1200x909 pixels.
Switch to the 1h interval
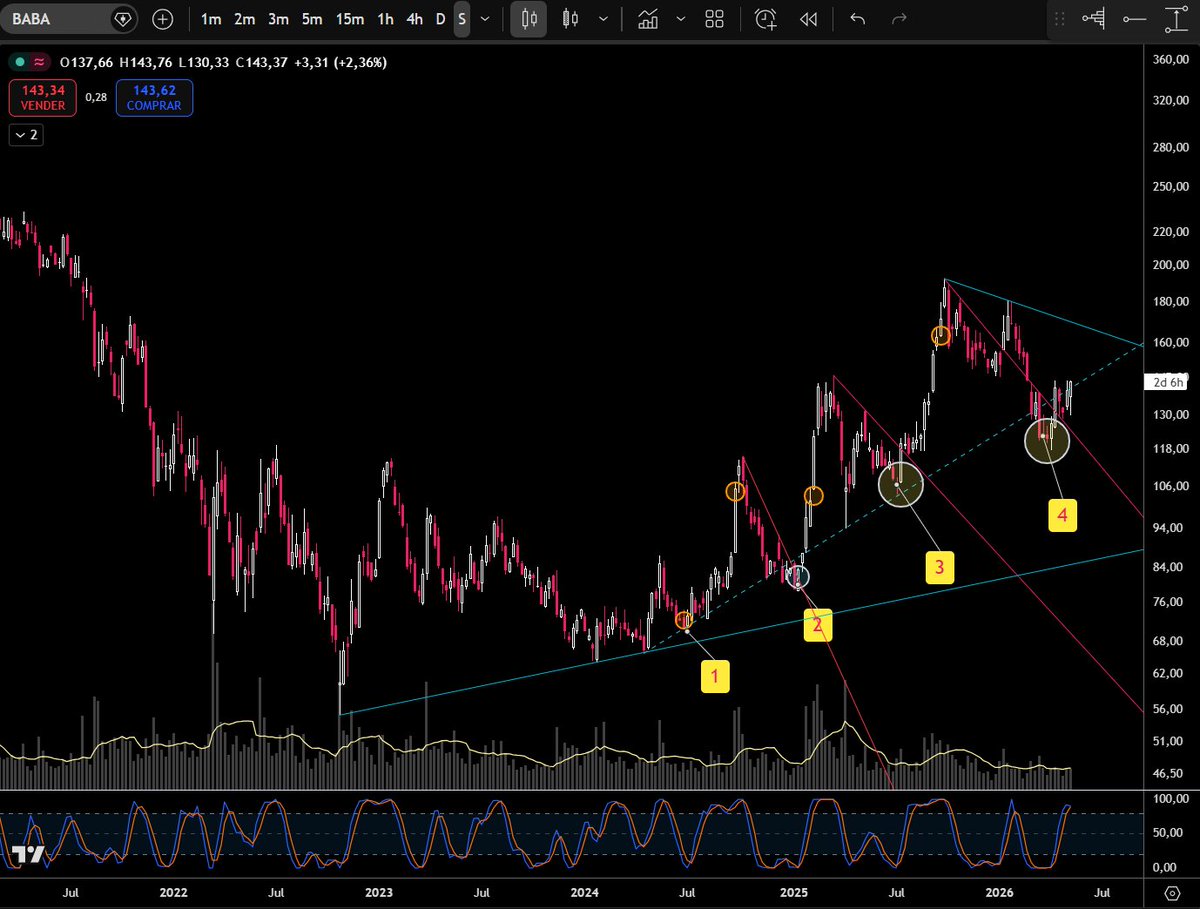386,19
